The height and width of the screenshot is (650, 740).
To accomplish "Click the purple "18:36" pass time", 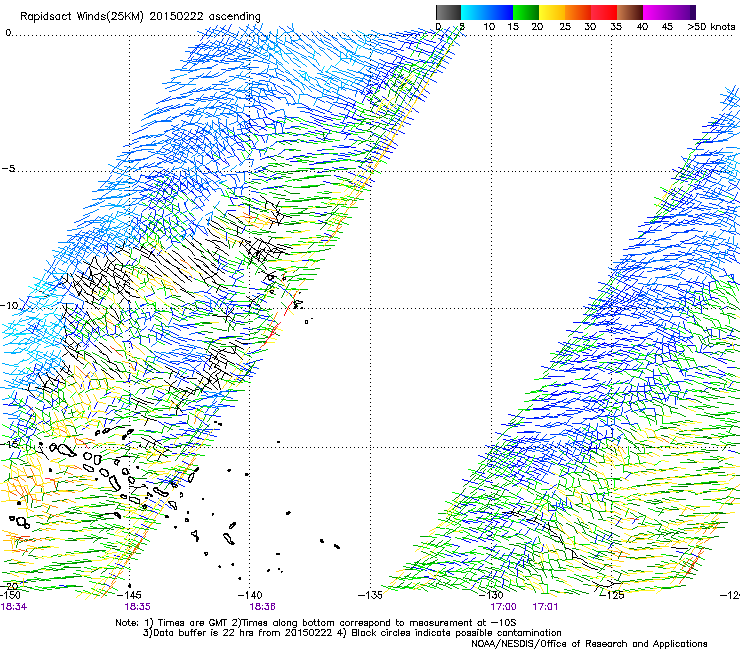I will tap(262, 607).
